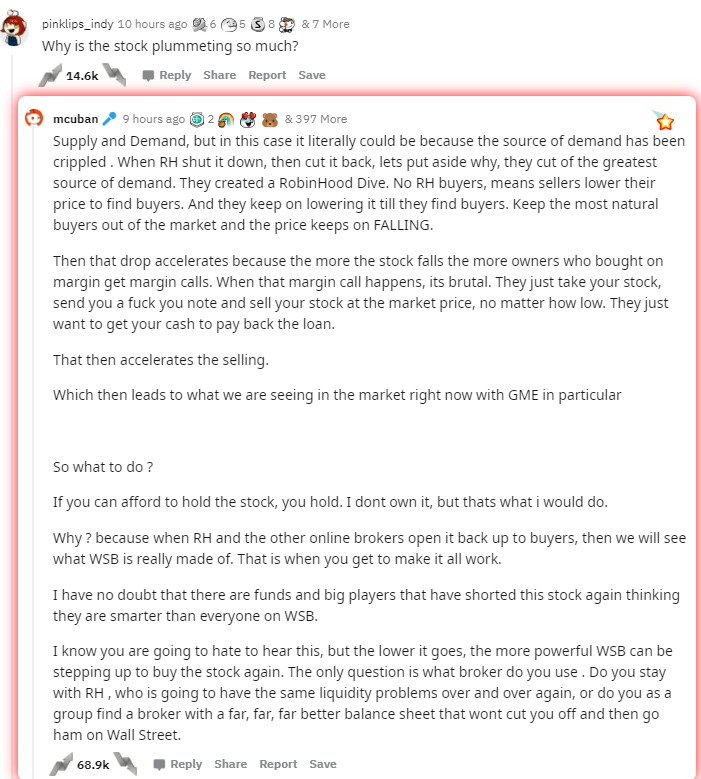Downvote pinklips_indy's comment
This screenshot has height=779, width=701.
tap(114, 75)
